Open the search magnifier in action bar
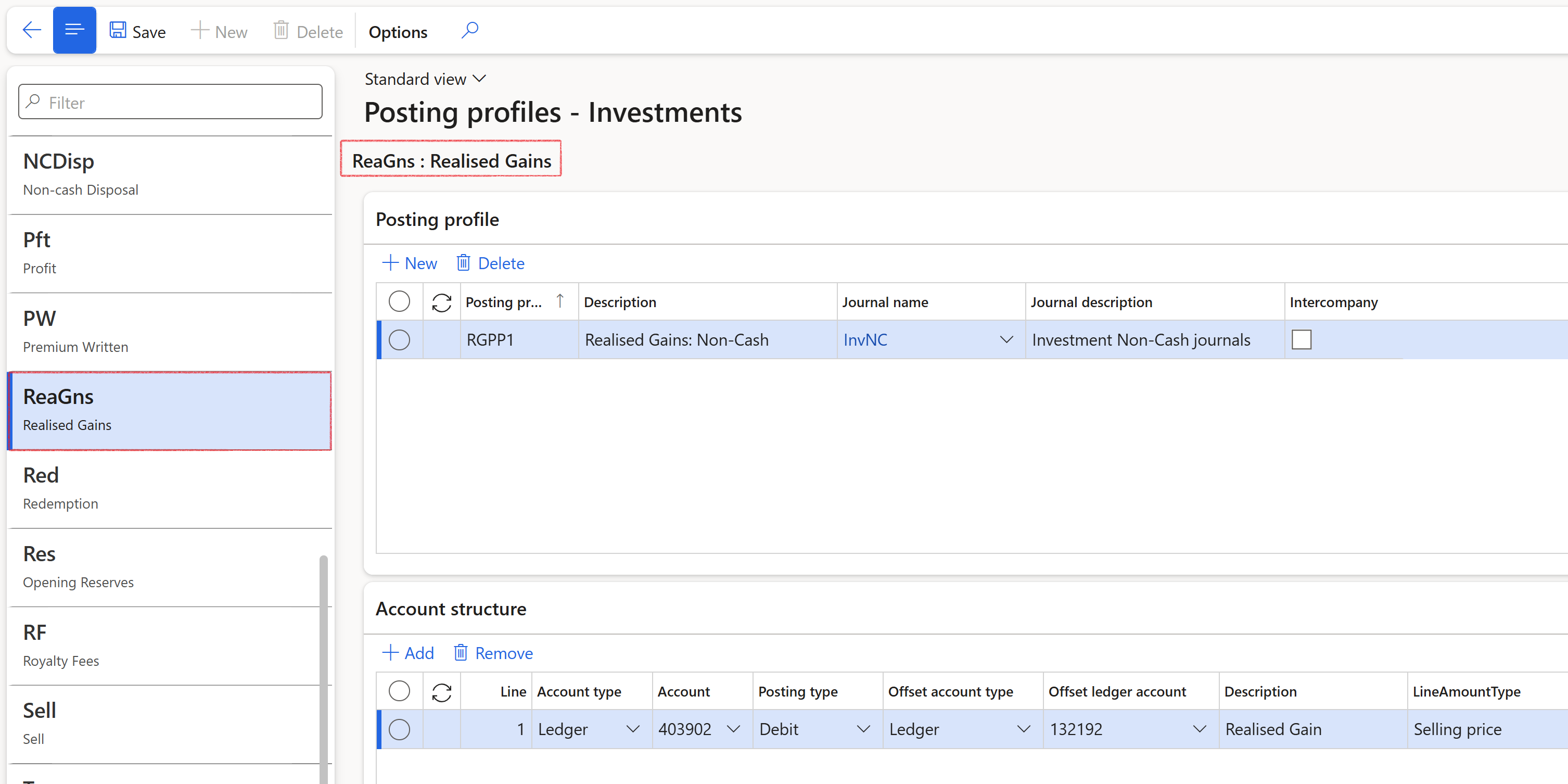Screen dimensions: 1568x784 point(470,30)
